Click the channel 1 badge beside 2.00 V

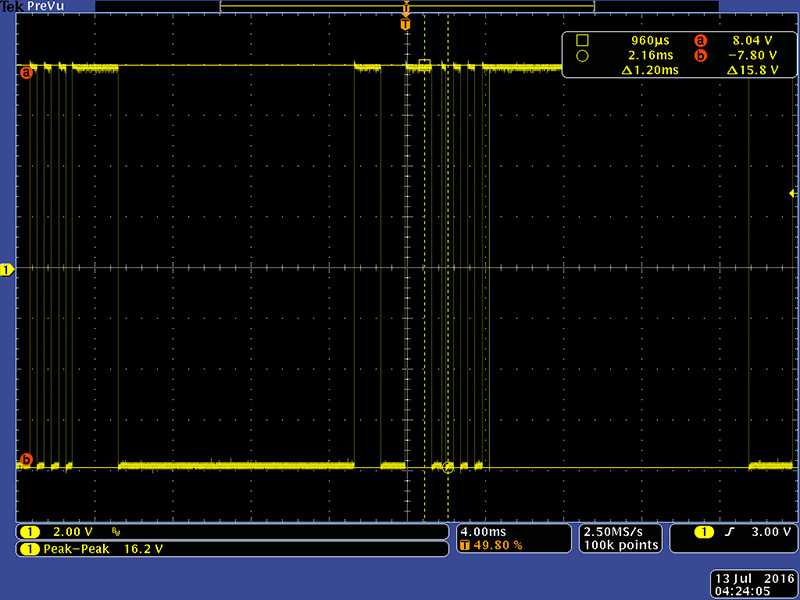tap(29, 532)
